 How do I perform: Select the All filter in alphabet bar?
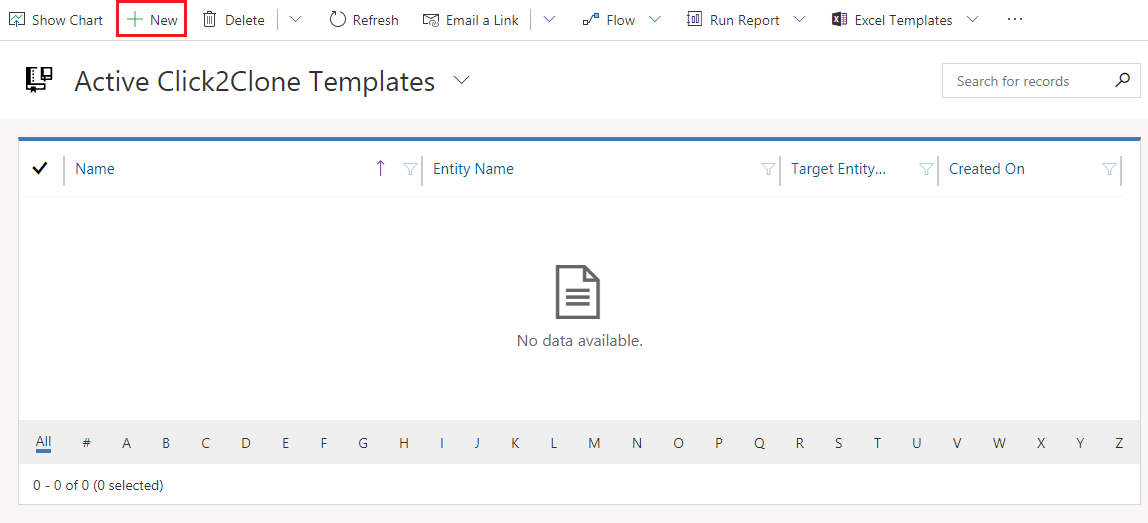point(44,442)
